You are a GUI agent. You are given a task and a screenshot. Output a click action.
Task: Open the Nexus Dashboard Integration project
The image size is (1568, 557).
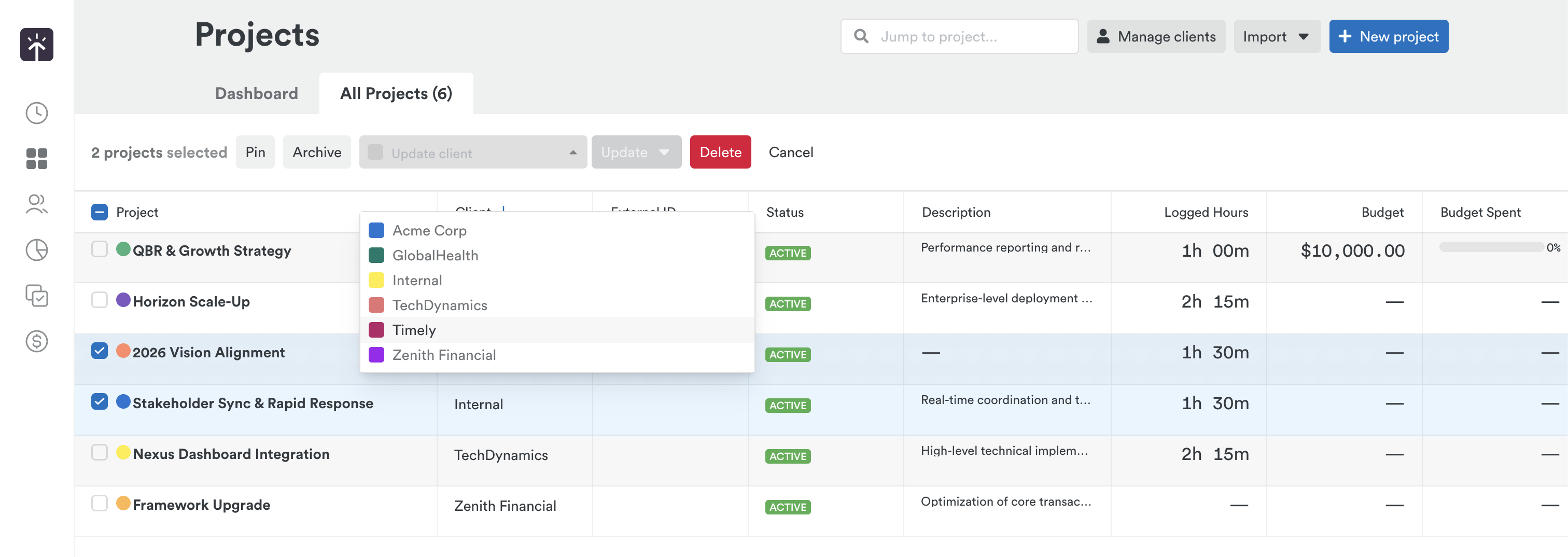pyautogui.click(x=231, y=454)
